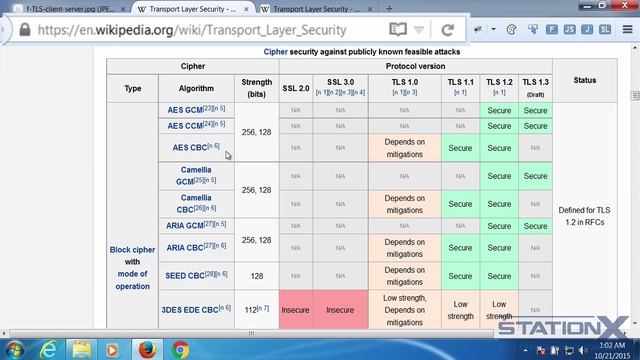The height and width of the screenshot is (360, 640).
Task: Close the f-TLS-client-server.jpg tab
Action: [123, 9]
